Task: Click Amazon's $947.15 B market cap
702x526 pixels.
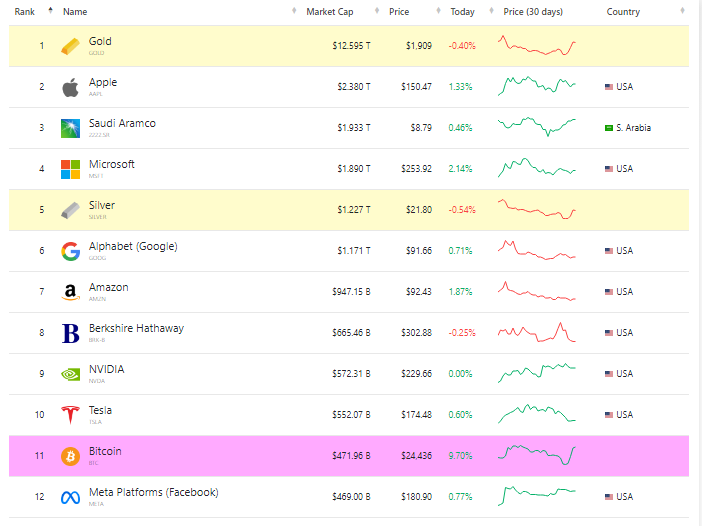Action: [351, 292]
